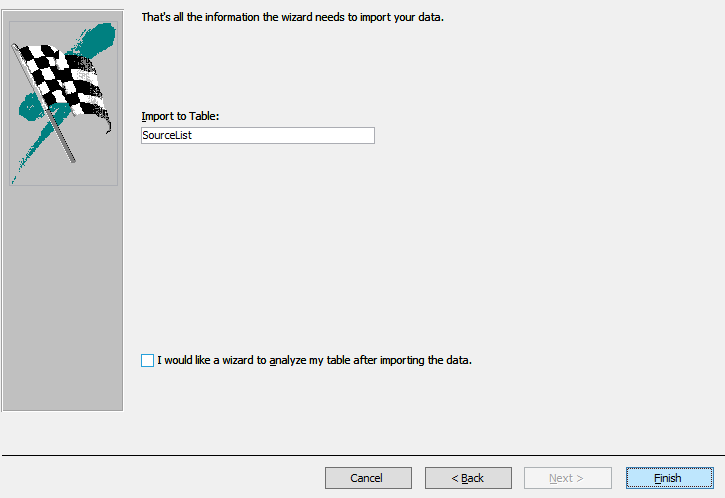Go back with the '< Back' button
The image size is (725, 498).
click(x=467, y=478)
